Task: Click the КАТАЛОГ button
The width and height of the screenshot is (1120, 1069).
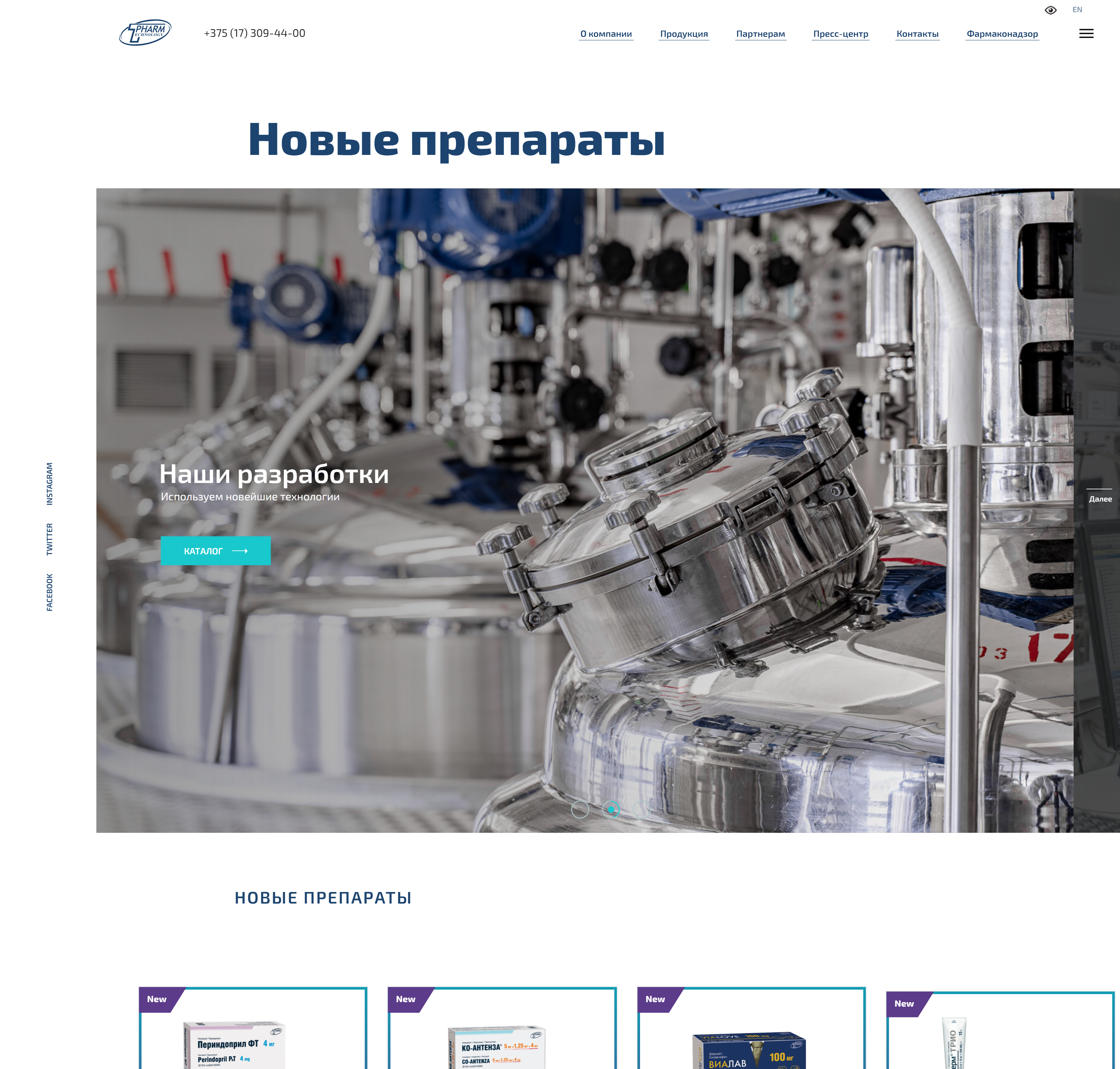Action: coord(215,551)
